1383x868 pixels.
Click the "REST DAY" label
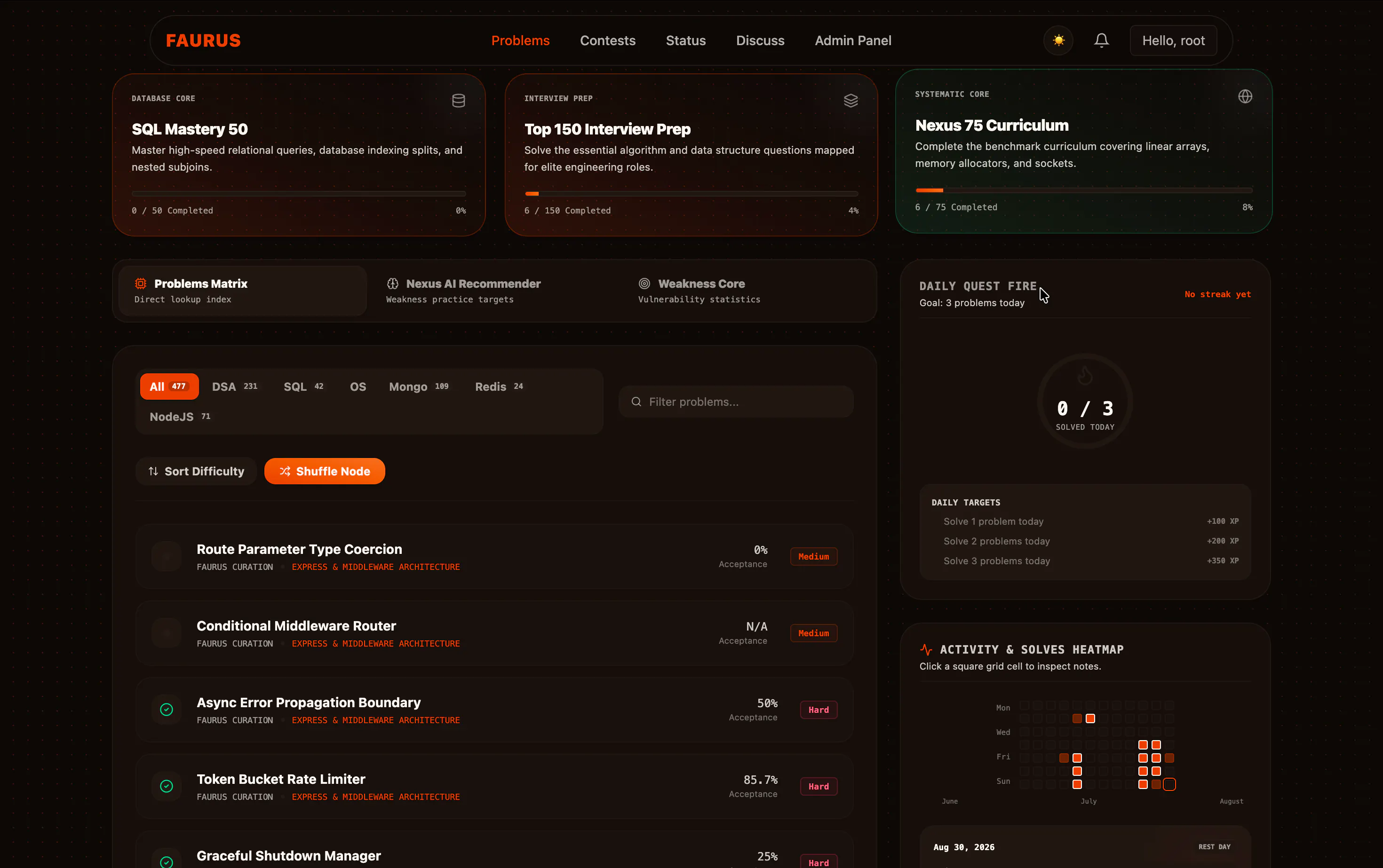(1214, 847)
